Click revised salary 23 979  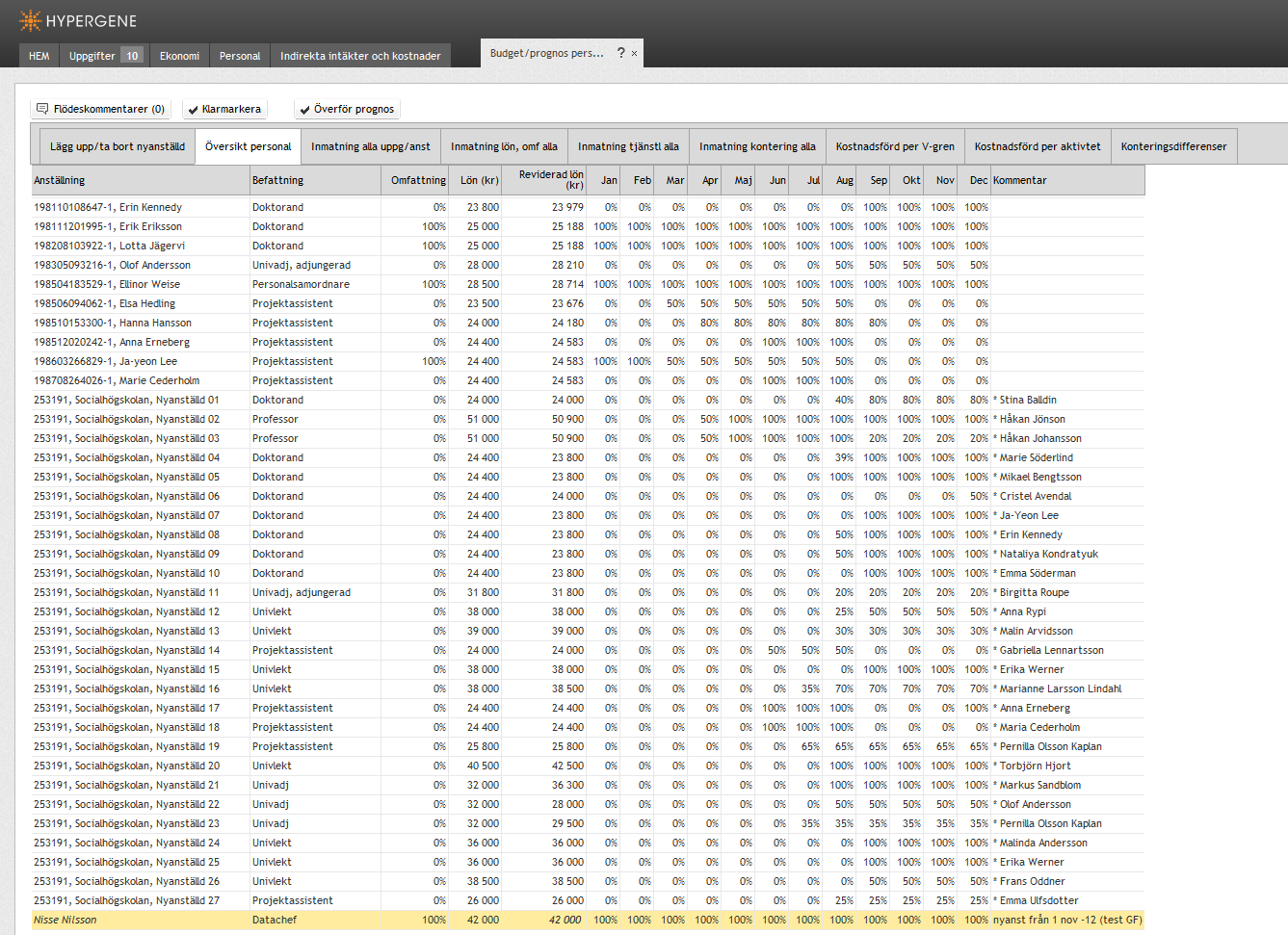tap(567, 207)
